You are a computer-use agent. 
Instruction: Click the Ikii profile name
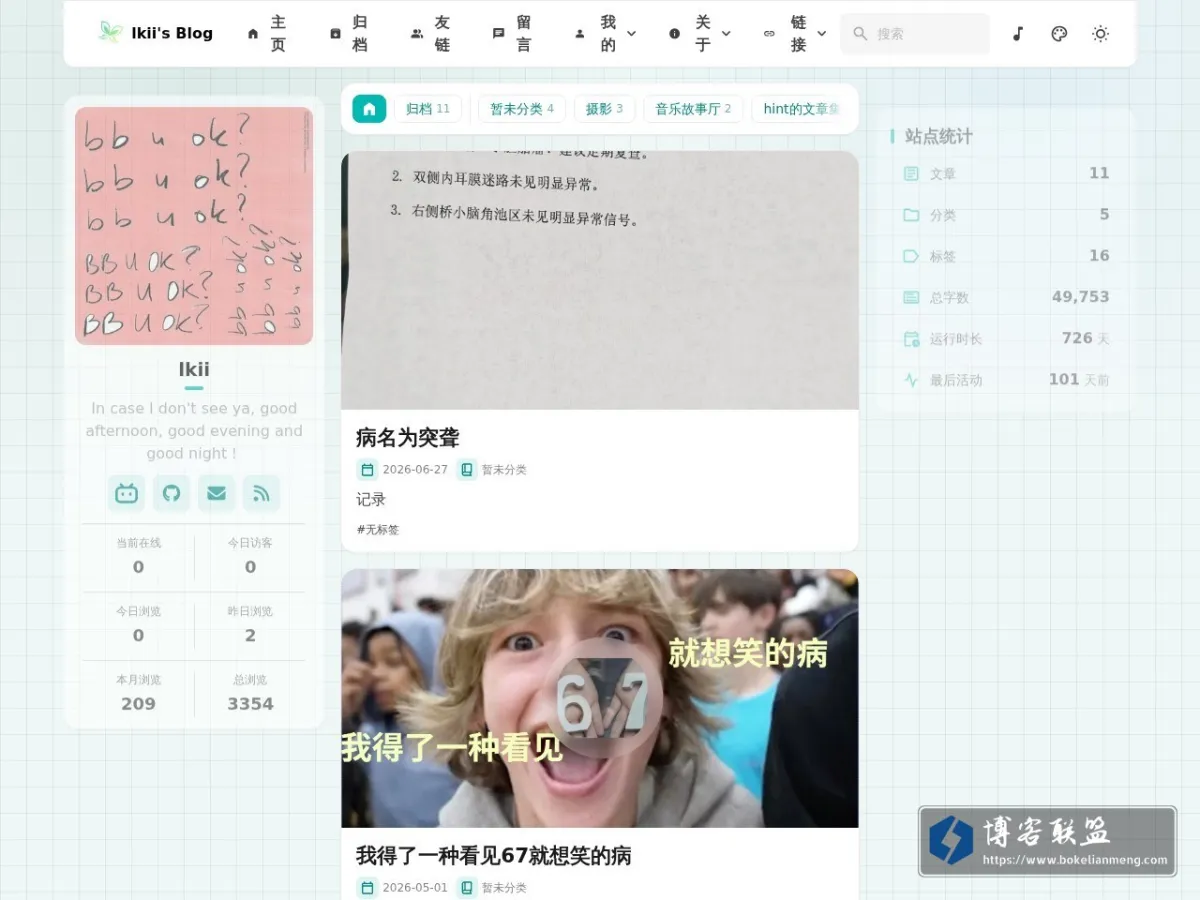(194, 369)
